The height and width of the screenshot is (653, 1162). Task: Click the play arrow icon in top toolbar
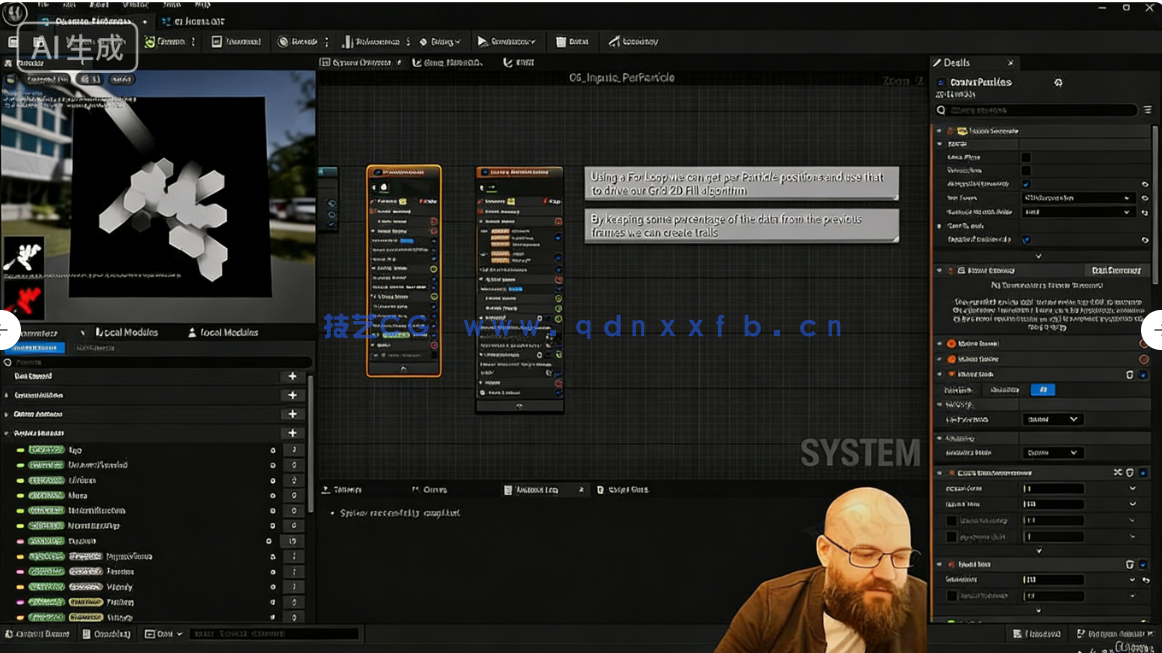[483, 42]
